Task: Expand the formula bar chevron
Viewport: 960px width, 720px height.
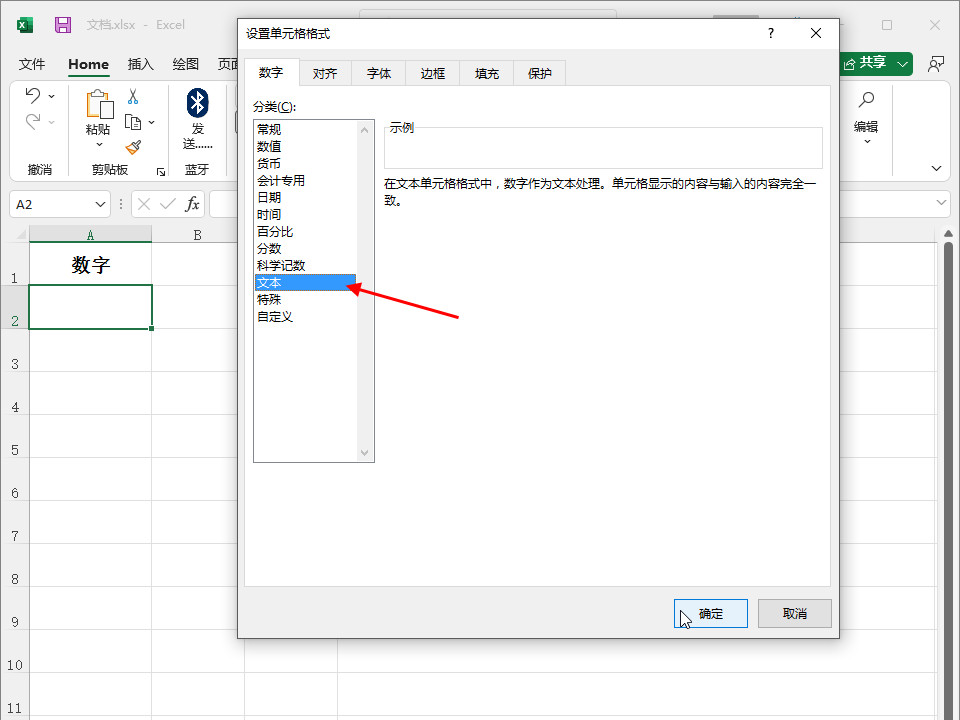Action: 942,202
